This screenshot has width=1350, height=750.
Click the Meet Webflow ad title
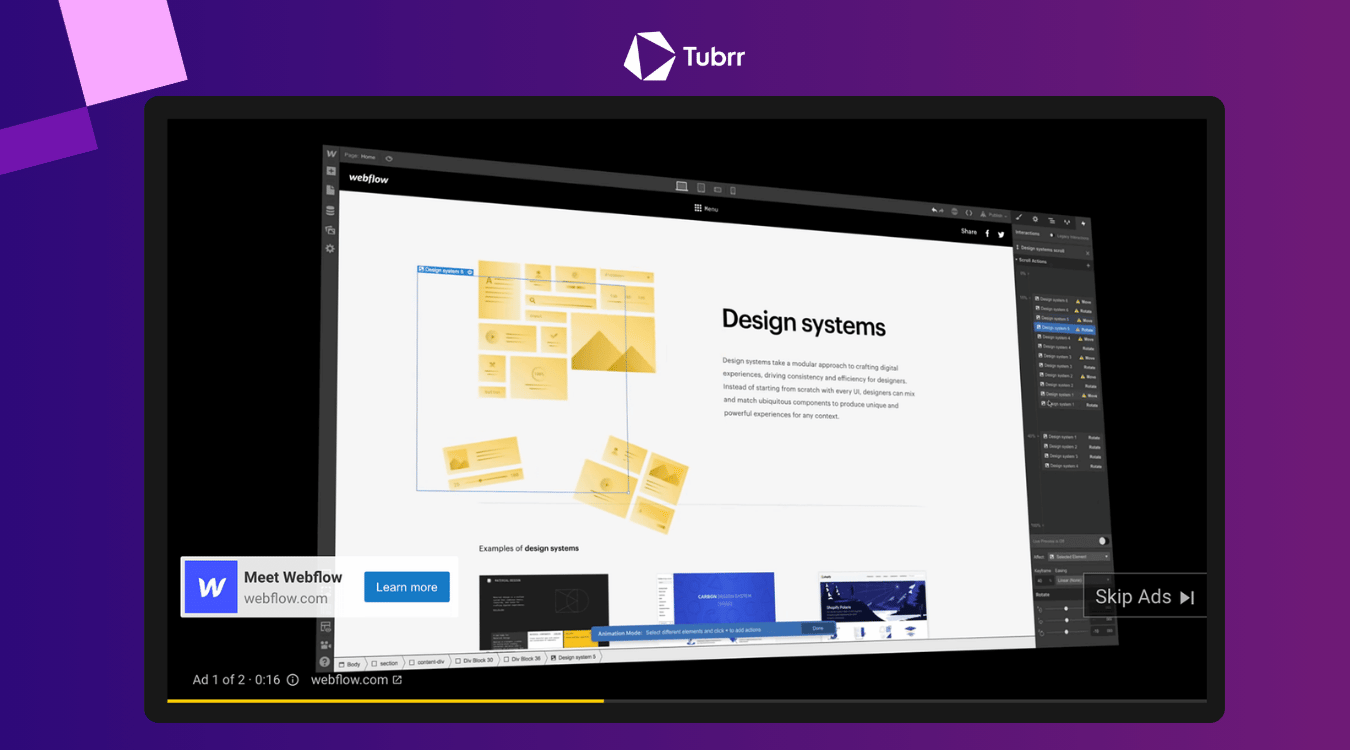coord(293,577)
